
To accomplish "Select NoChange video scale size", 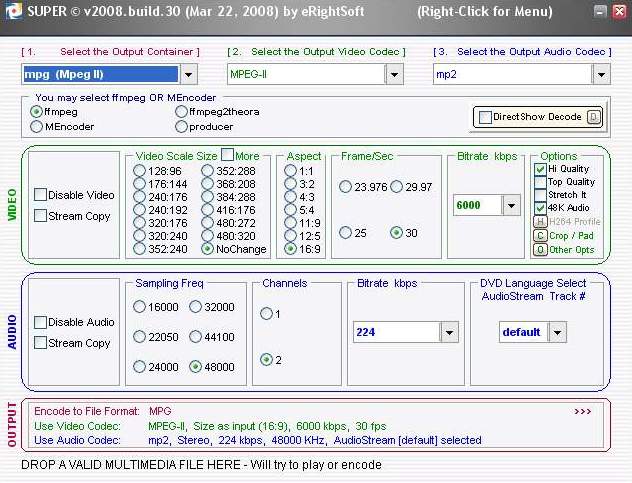I will point(207,249).
